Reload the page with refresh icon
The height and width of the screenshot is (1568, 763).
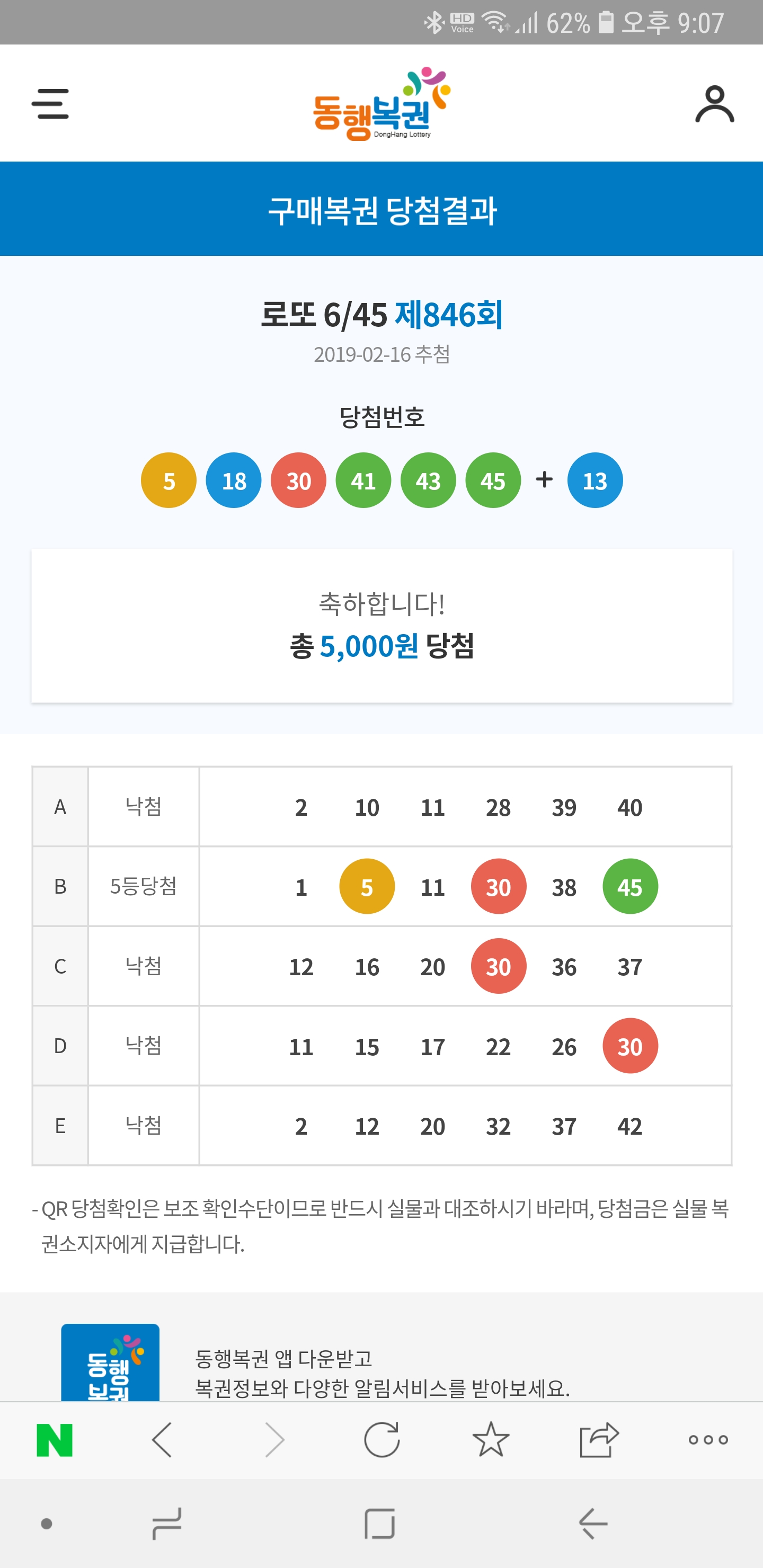382,1440
